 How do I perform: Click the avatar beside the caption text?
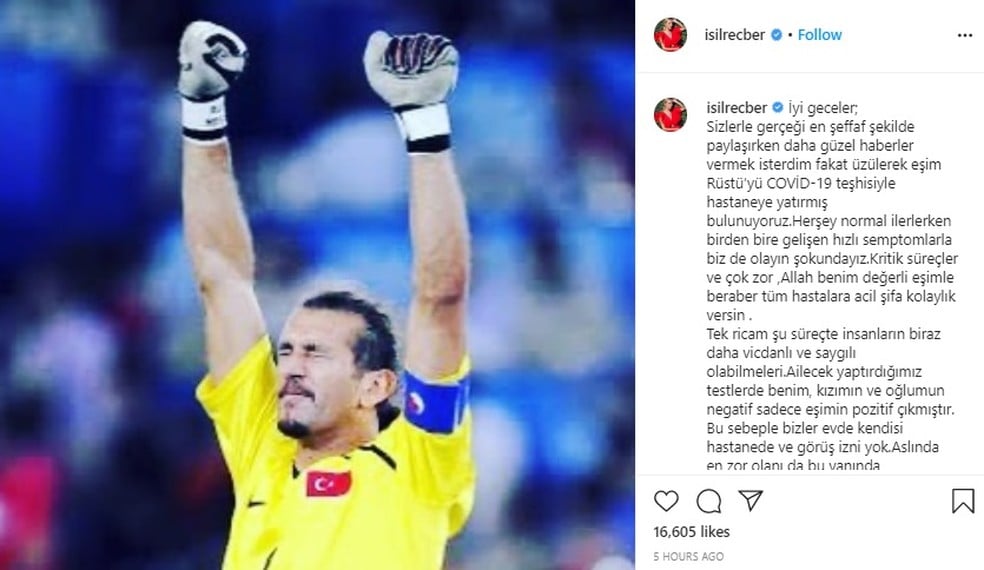670,114
